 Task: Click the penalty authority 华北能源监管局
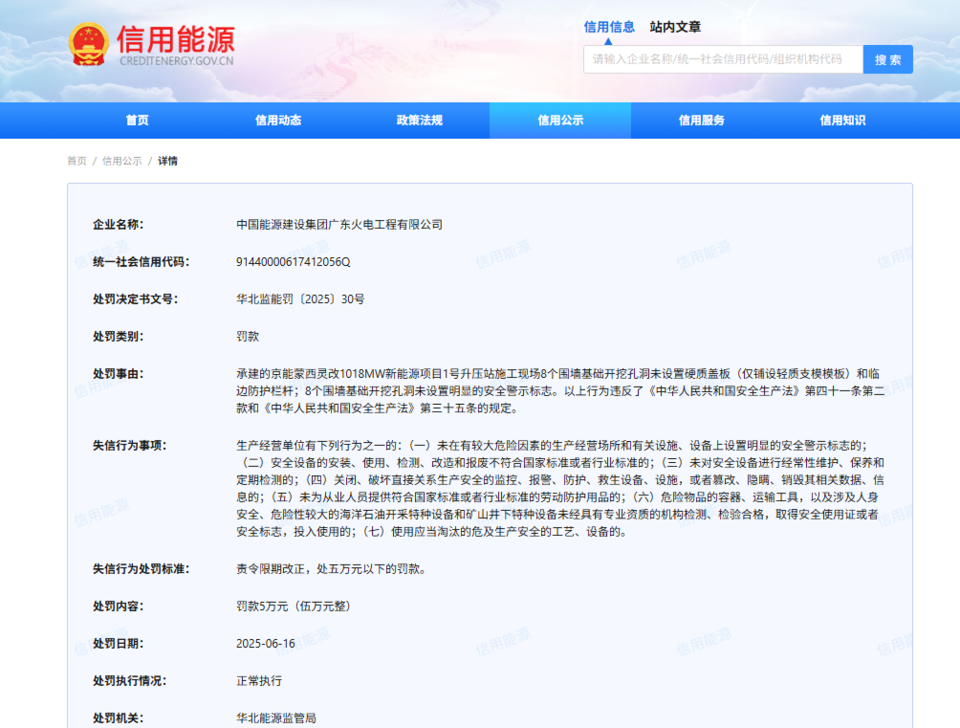pyautogui.click(x=276, y=718)
